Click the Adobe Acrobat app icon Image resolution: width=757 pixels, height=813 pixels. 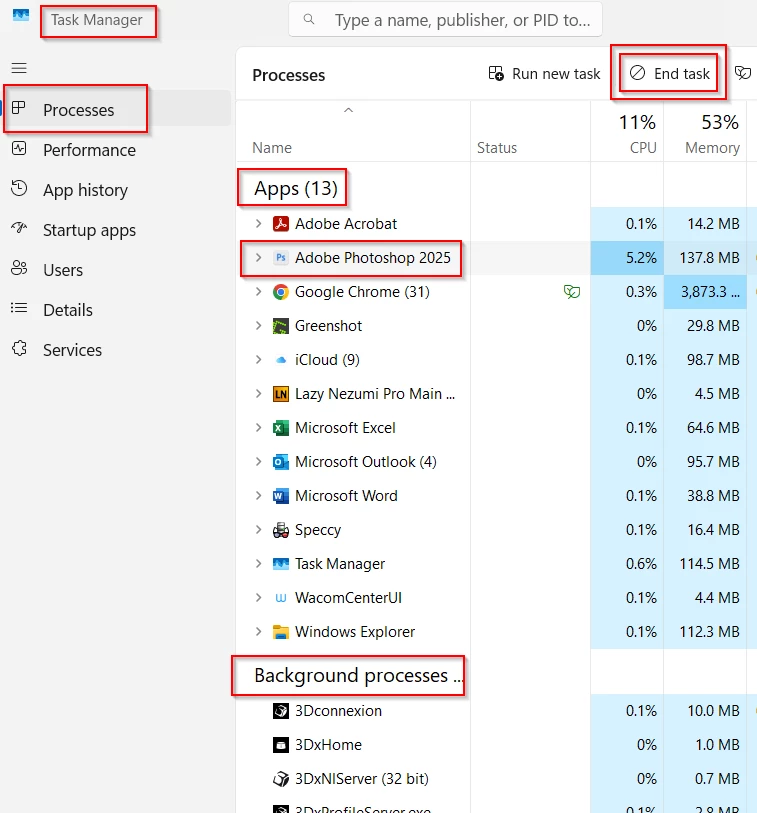click(281, 224)
